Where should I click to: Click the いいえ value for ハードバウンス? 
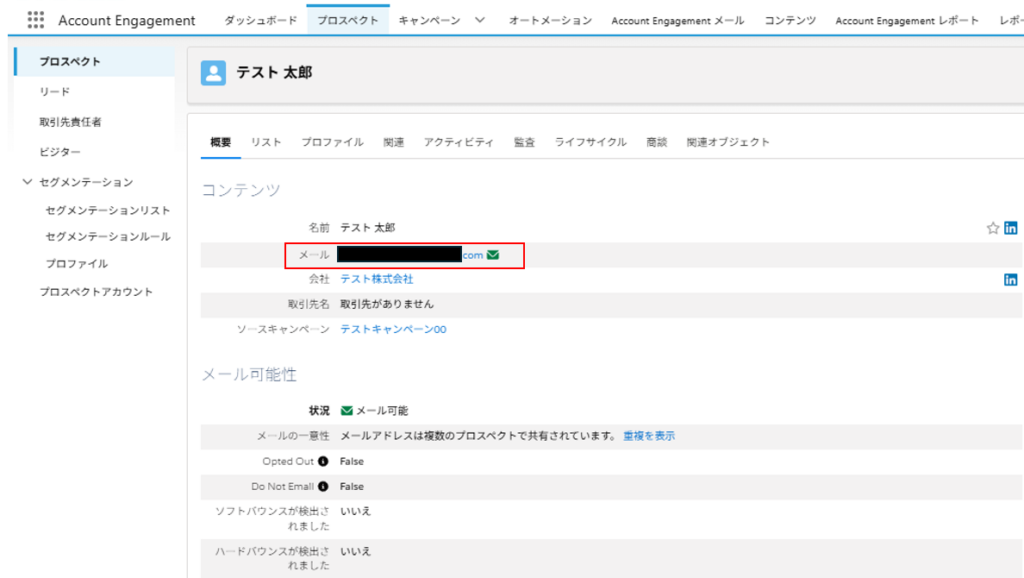point(355,551)
